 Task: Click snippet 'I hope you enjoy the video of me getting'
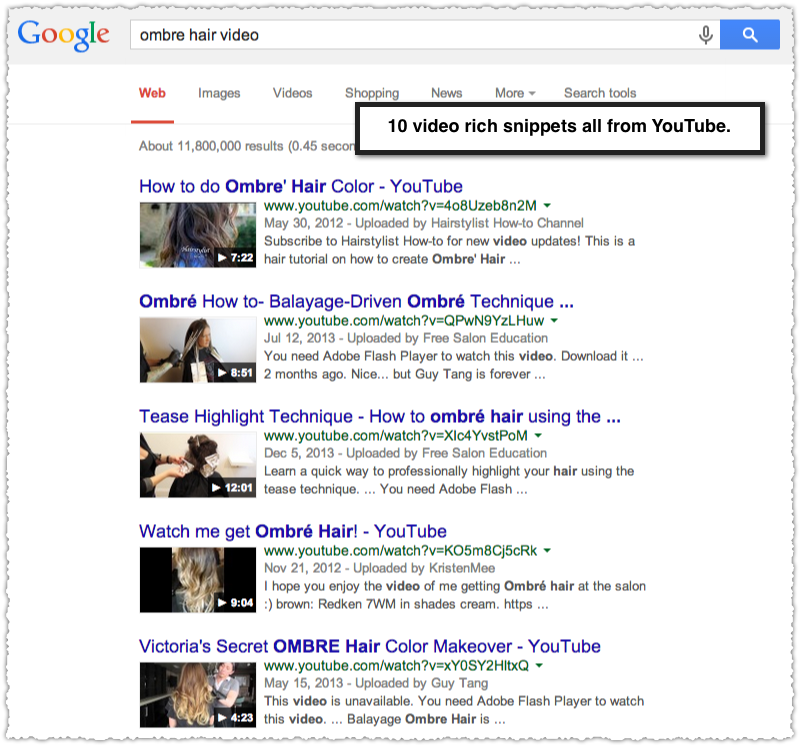coord(382,586)
